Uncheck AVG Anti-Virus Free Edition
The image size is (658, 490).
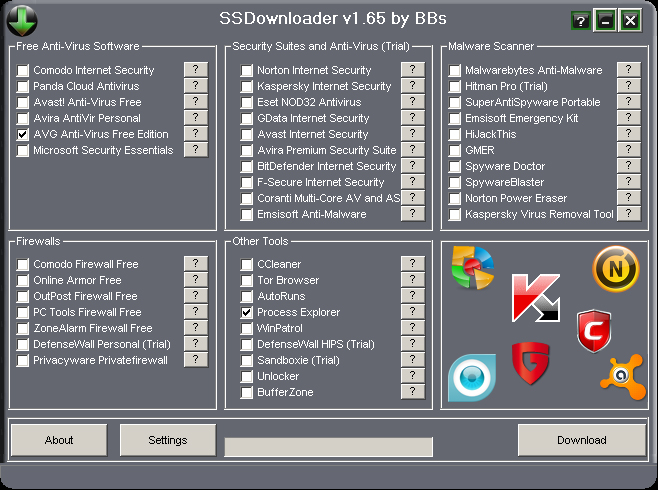click(x=23, y=134)
